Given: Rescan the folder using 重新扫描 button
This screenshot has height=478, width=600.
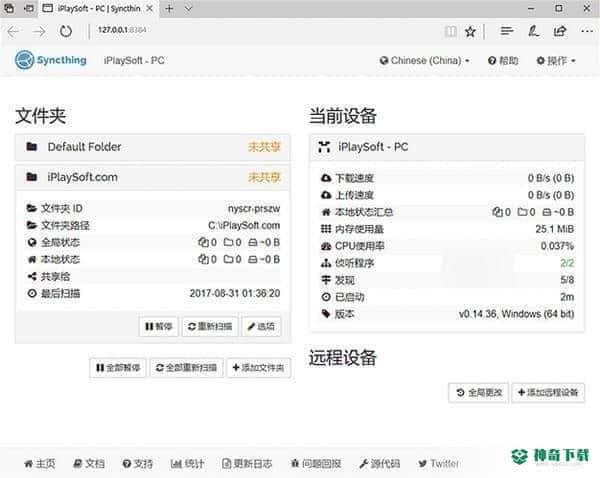Looking at the screenshot, I should 210,326.
